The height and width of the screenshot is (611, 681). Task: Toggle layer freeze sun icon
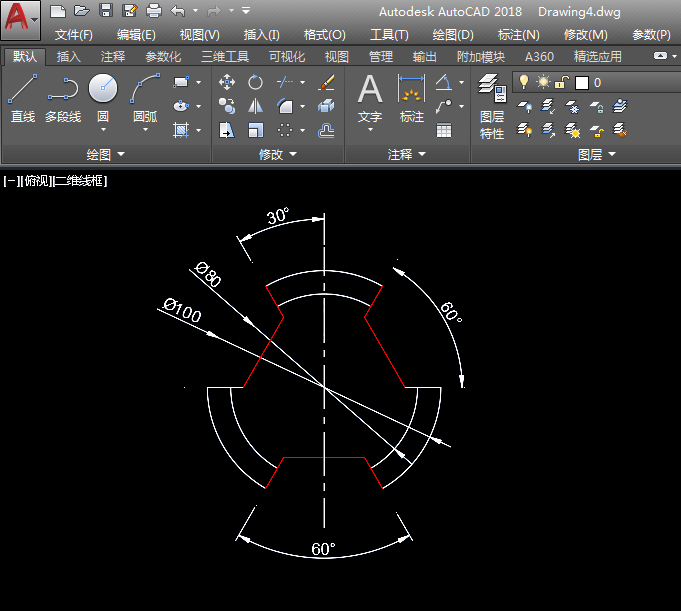point(543,82)
